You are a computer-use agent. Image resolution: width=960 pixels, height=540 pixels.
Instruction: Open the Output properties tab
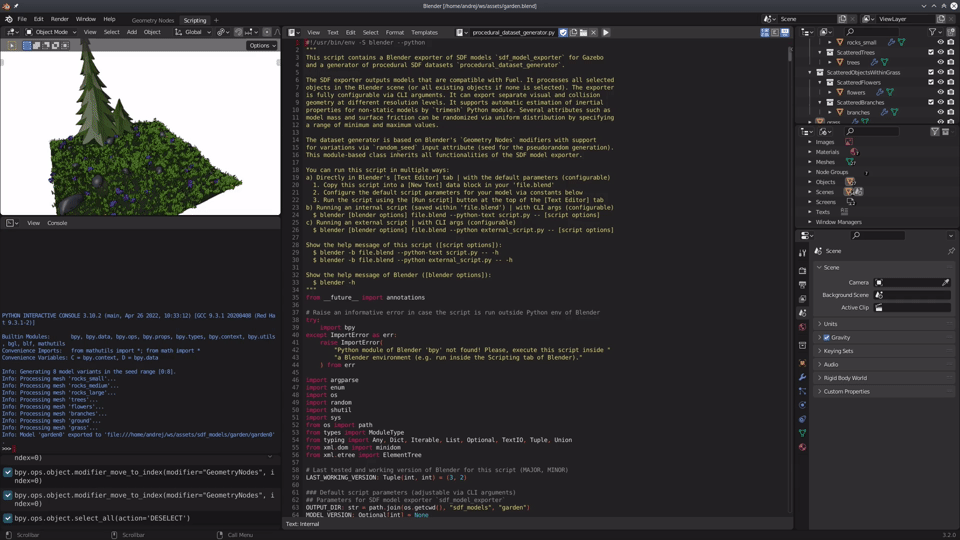coord(803,285)
